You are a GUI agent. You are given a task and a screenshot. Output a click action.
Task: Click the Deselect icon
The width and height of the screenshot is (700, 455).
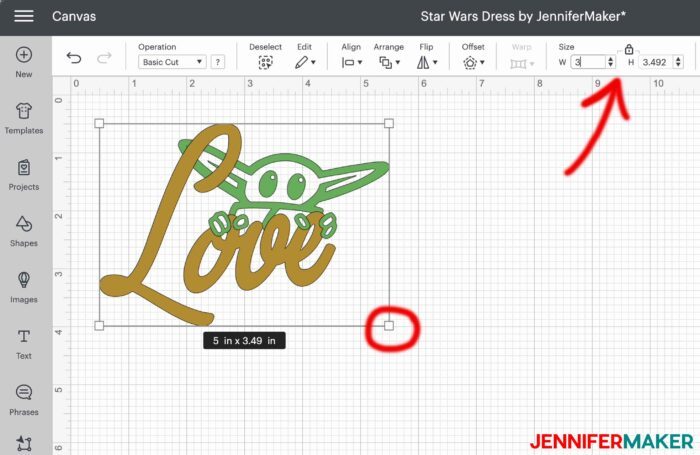266,63
